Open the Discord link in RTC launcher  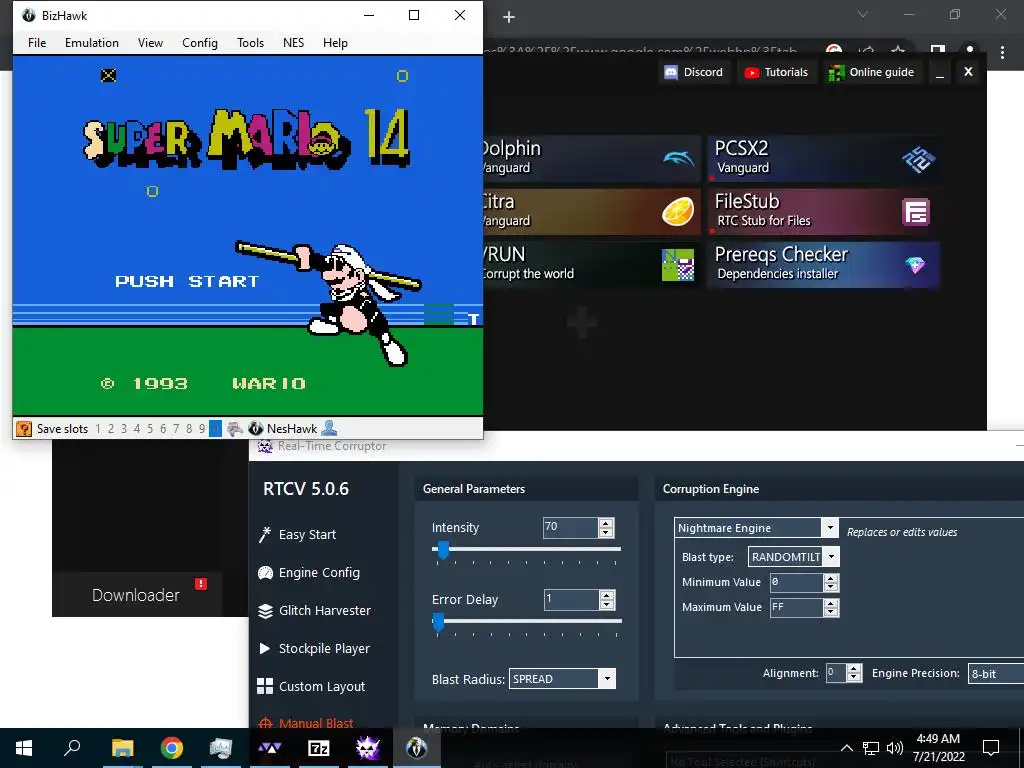694,72
